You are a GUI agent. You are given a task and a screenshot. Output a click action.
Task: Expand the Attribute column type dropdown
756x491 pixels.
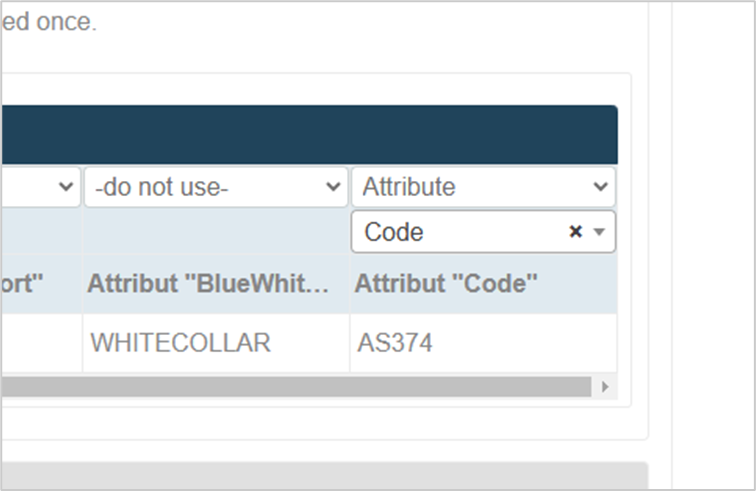click(x=484, y=187)
